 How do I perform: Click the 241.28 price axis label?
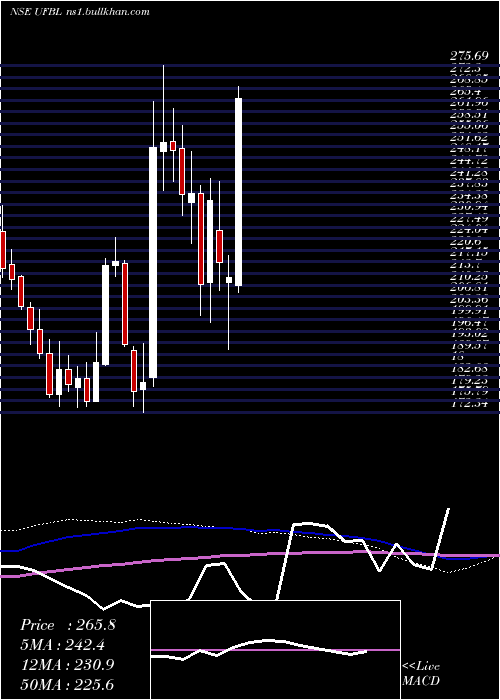coord(469,173)
